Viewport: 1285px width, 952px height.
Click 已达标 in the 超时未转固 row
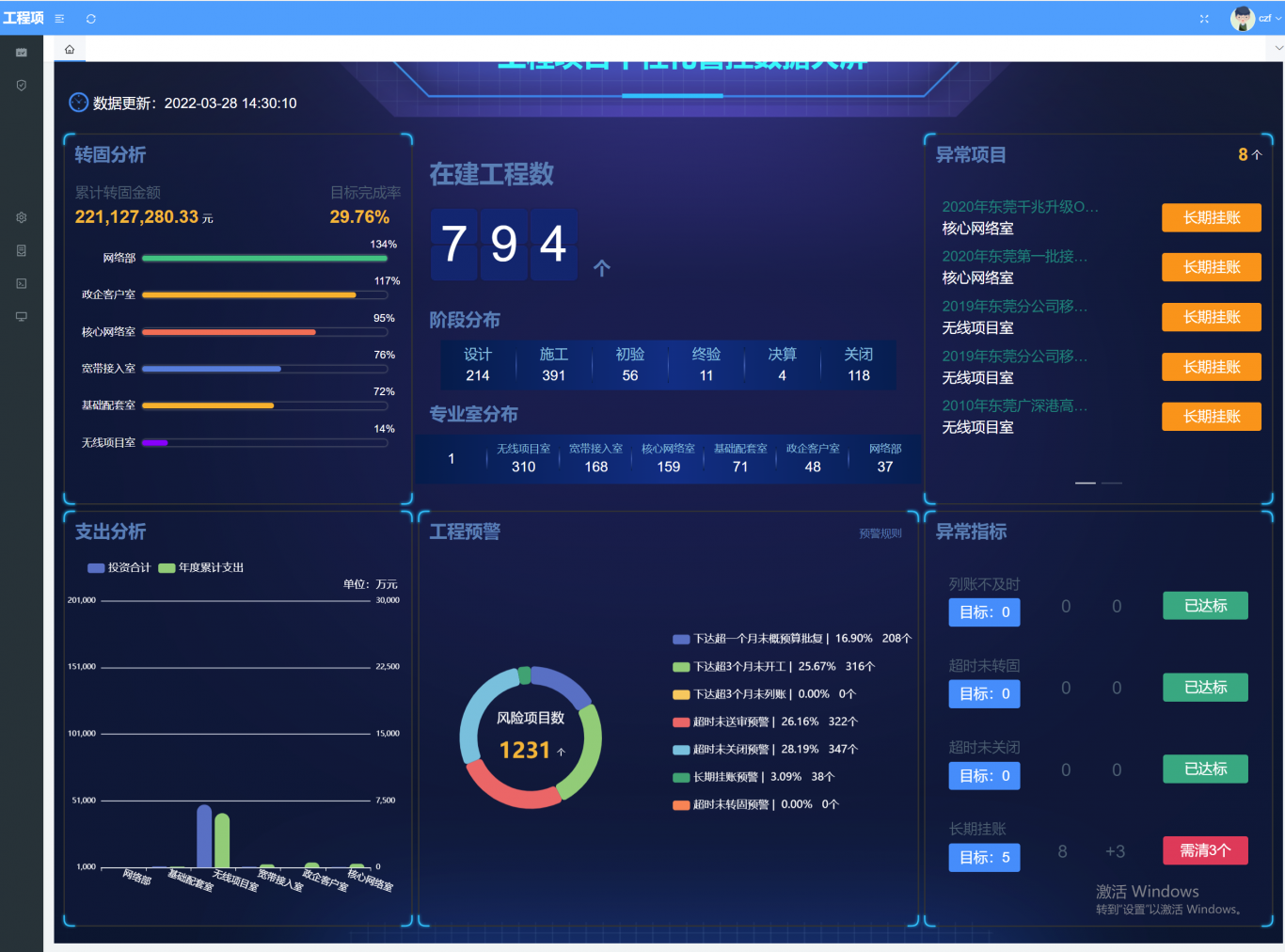(x=1205, y=687)
